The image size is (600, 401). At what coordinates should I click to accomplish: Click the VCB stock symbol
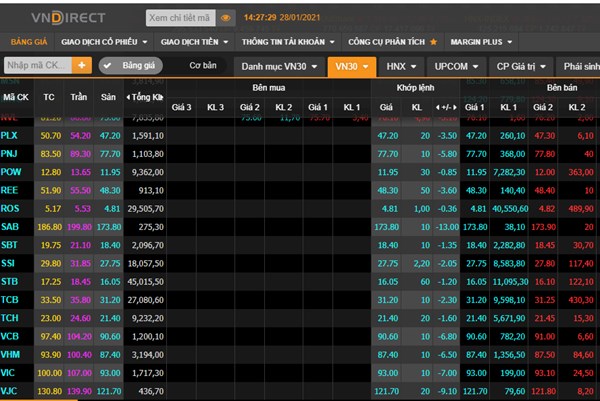11,337
